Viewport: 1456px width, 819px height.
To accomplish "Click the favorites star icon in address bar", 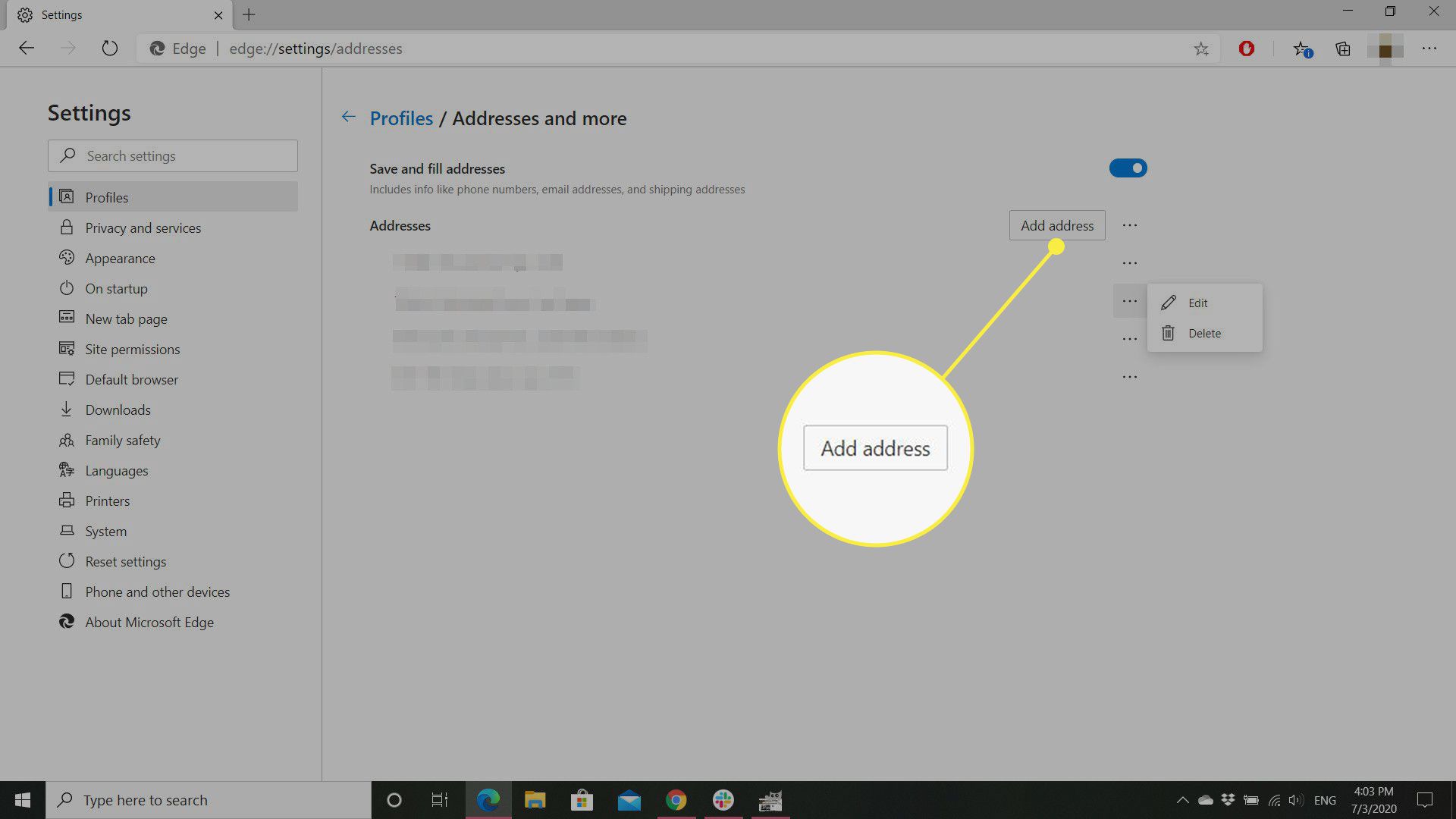I will click(1200, 48).
